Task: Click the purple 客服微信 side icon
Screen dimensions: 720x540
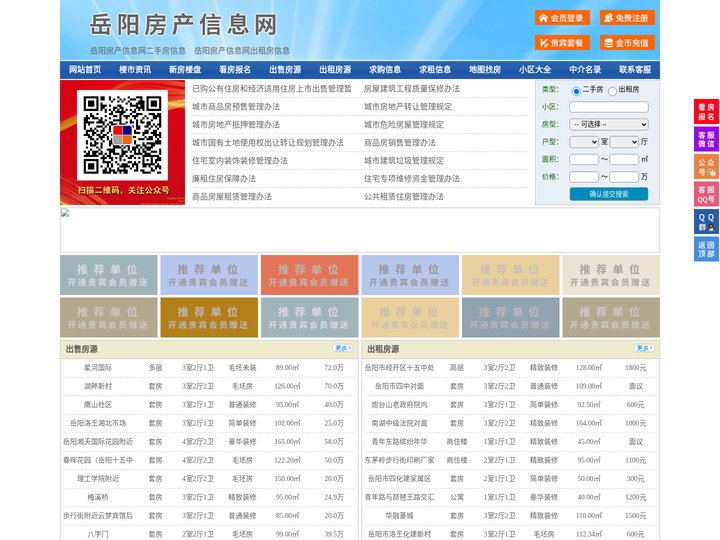Action: click(706, 139)
